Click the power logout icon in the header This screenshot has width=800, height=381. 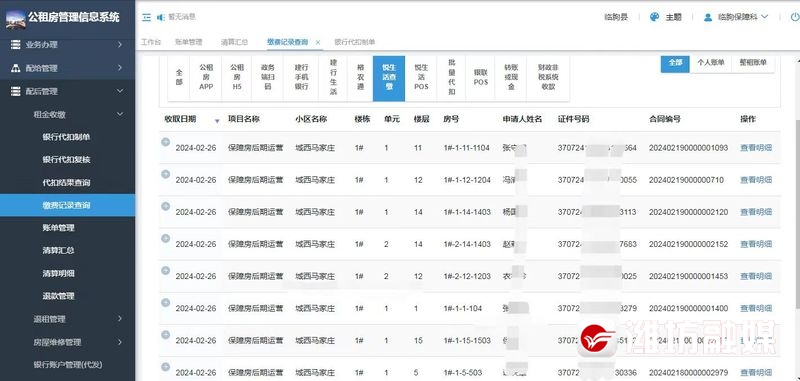795,17
